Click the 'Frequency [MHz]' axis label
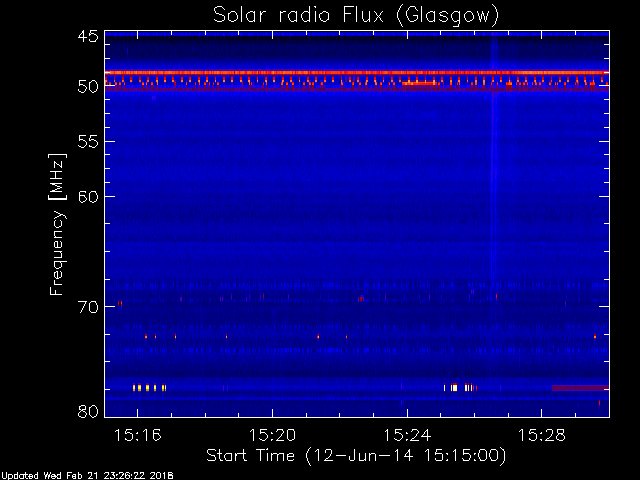 57,224
